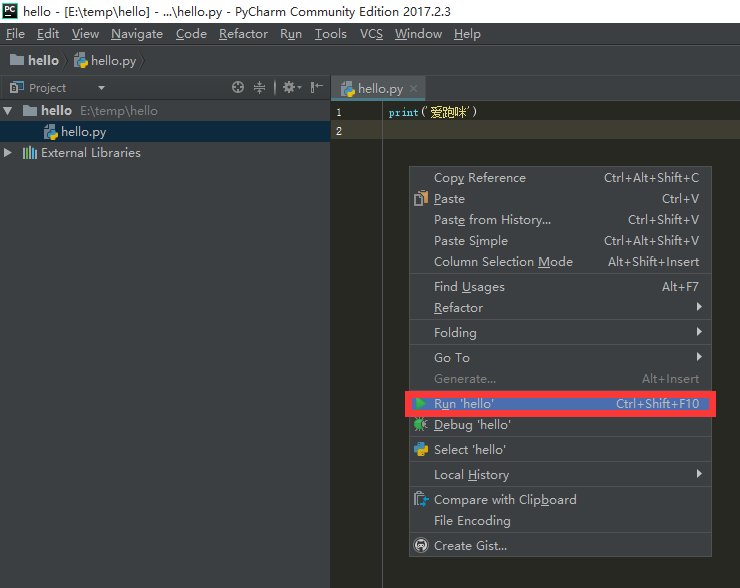Open the Project panel gear settings
This screenshot has width=740, height=588.
(291, 87)
